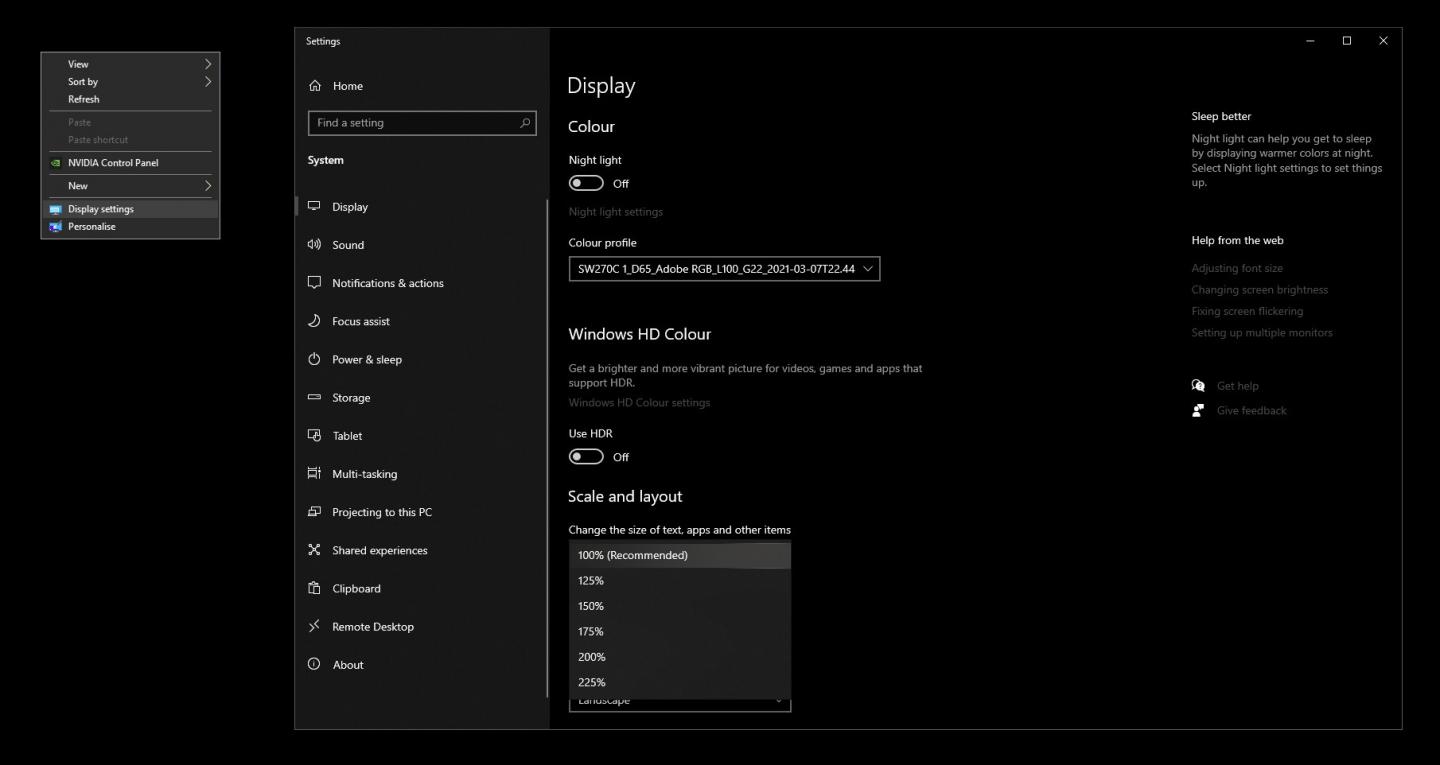
Task: Select 100% (Recommended) scale option
Action: click(x=633, y=555)
